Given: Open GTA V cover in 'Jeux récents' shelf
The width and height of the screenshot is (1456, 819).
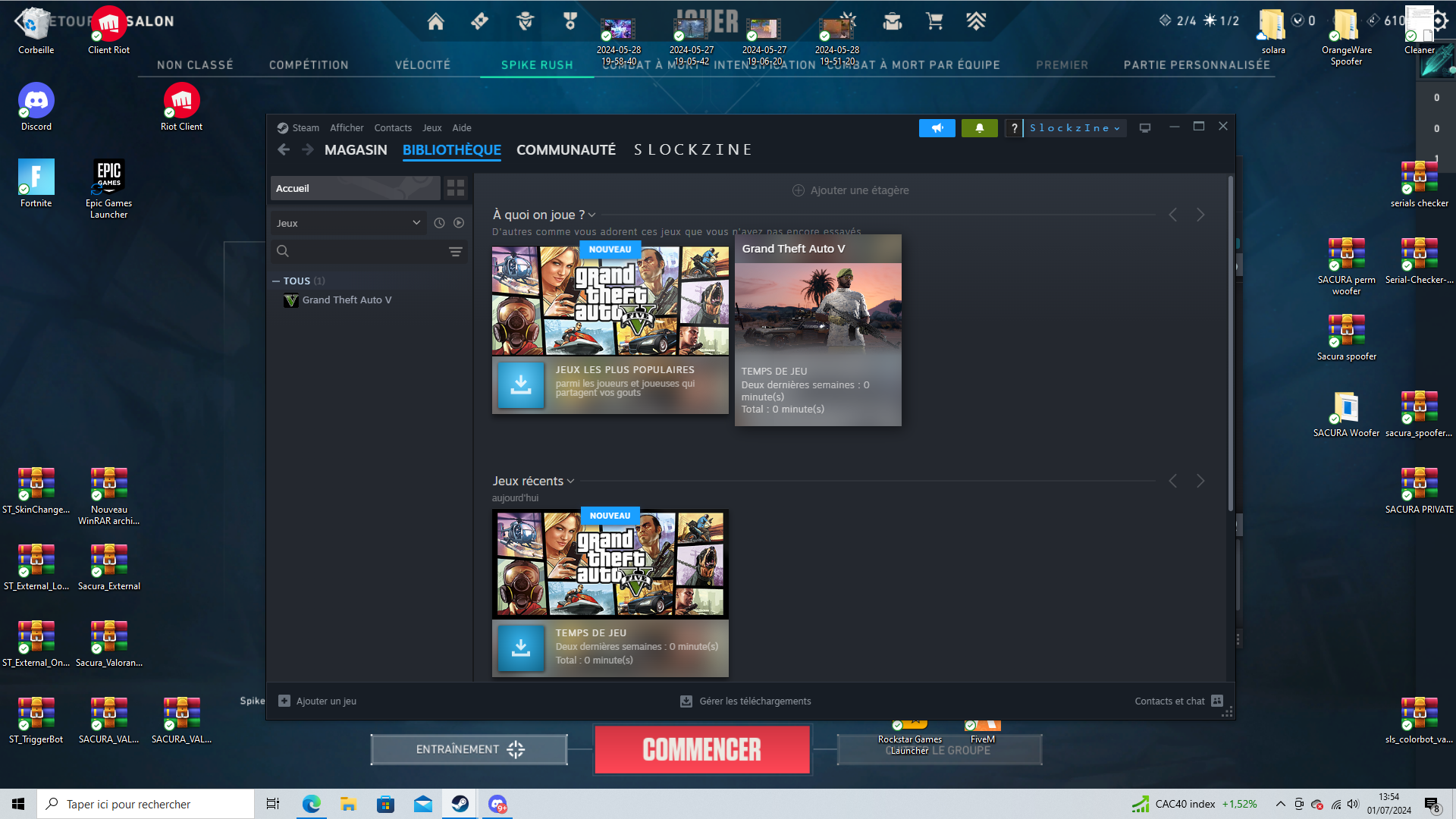Looking at the screenshot, I should [x=610, y=564].
